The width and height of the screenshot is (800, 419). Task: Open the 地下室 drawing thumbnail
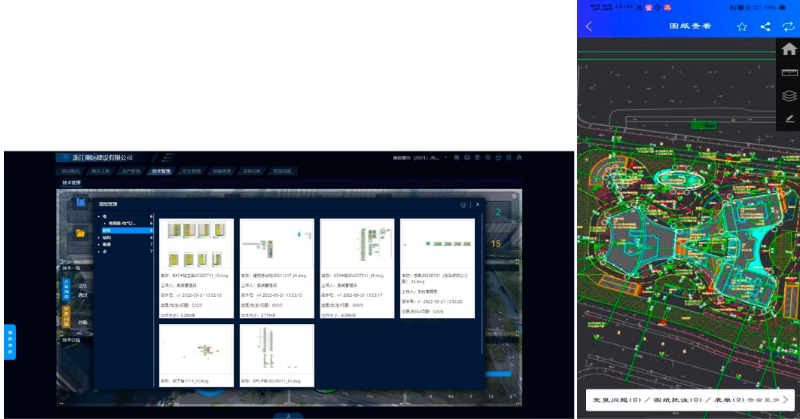pos(196,350)
